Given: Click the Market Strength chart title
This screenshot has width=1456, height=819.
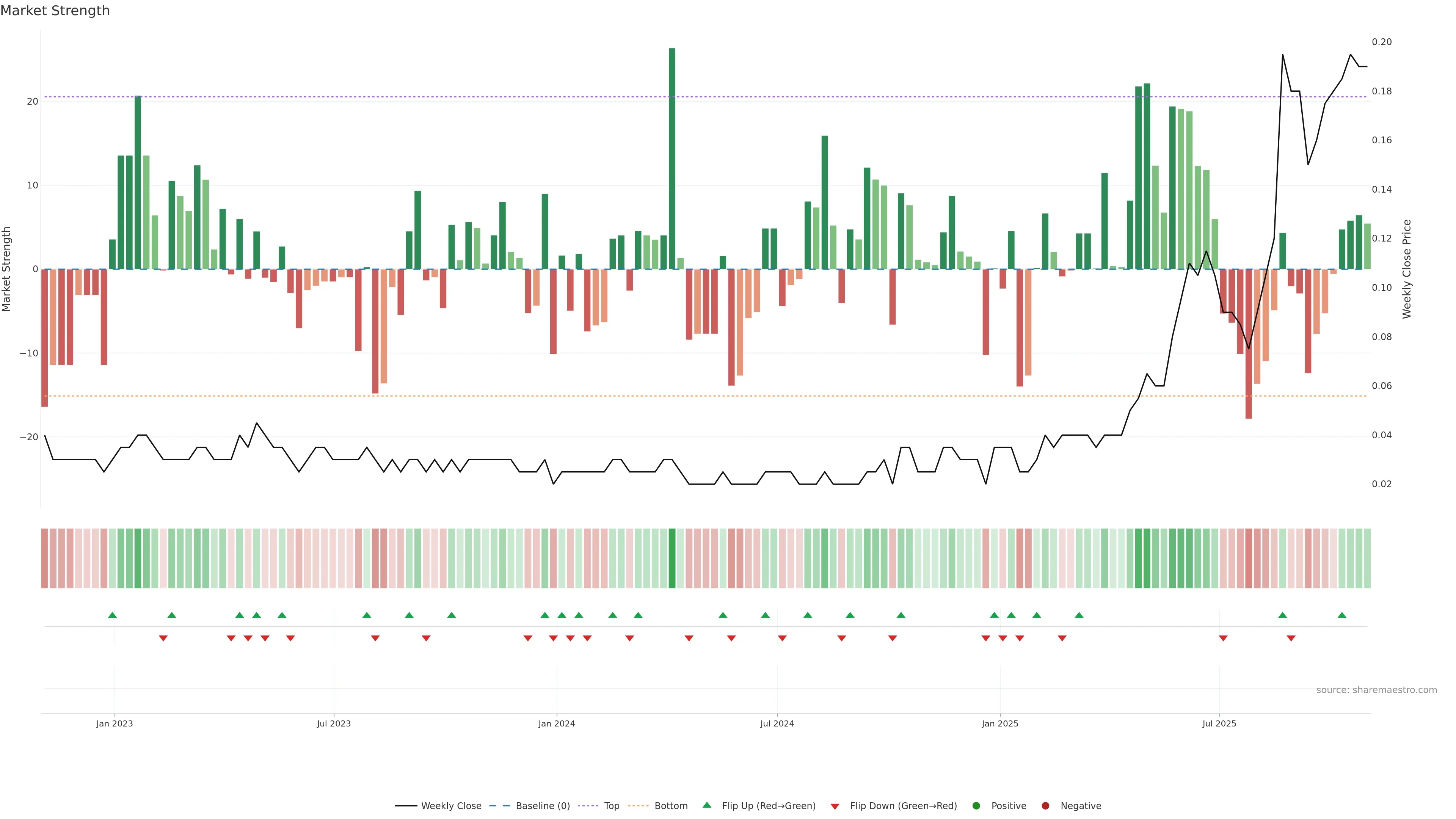Looking at the screenshot, I should (x=55, y=11).
